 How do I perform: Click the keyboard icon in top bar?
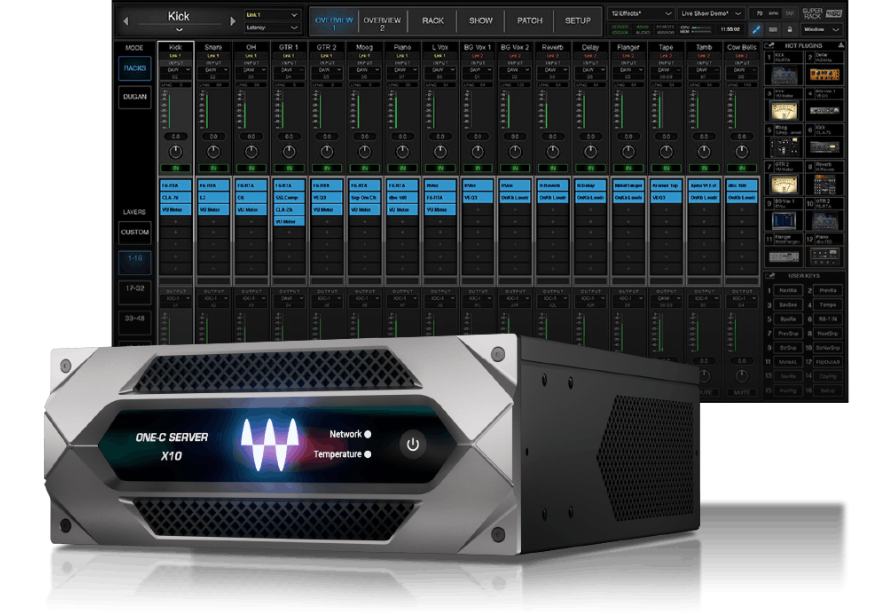click(774, 29)
